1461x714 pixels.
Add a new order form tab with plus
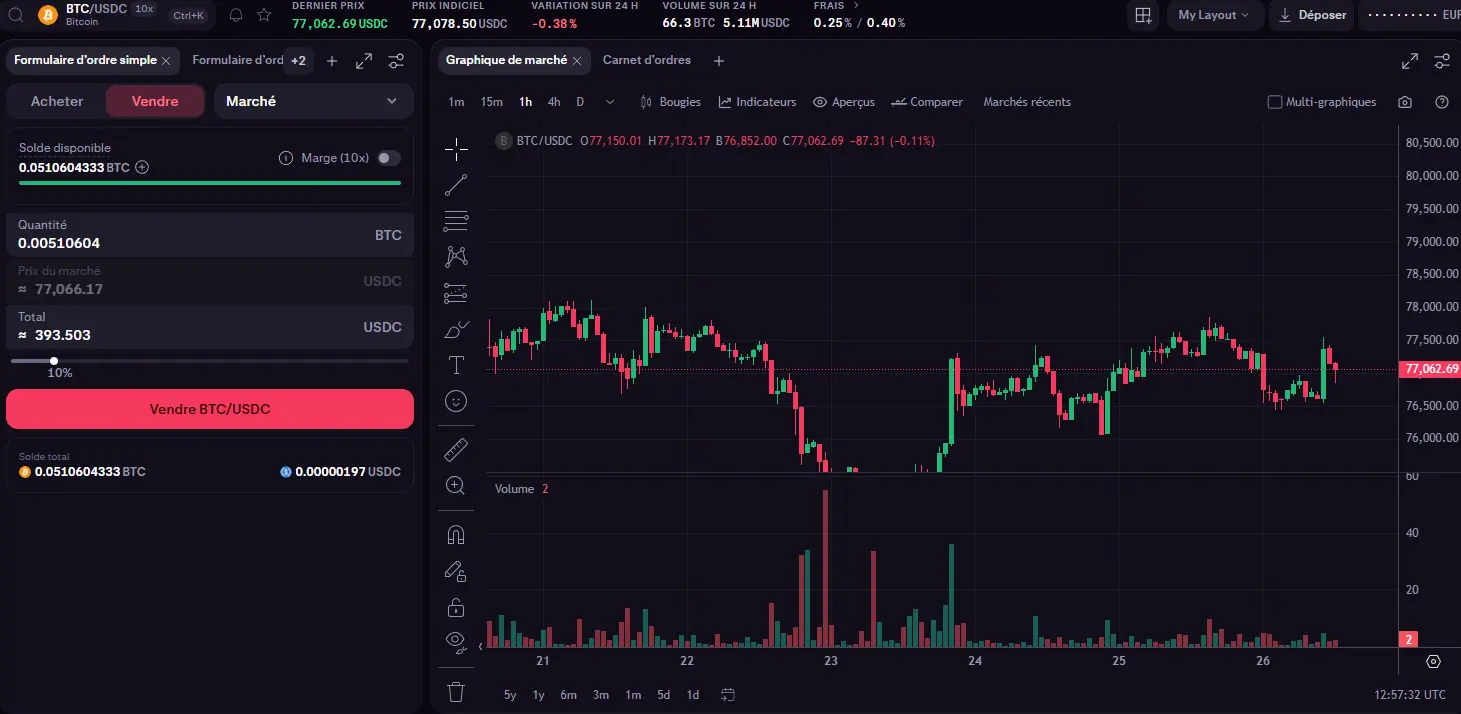pos(332,61)
